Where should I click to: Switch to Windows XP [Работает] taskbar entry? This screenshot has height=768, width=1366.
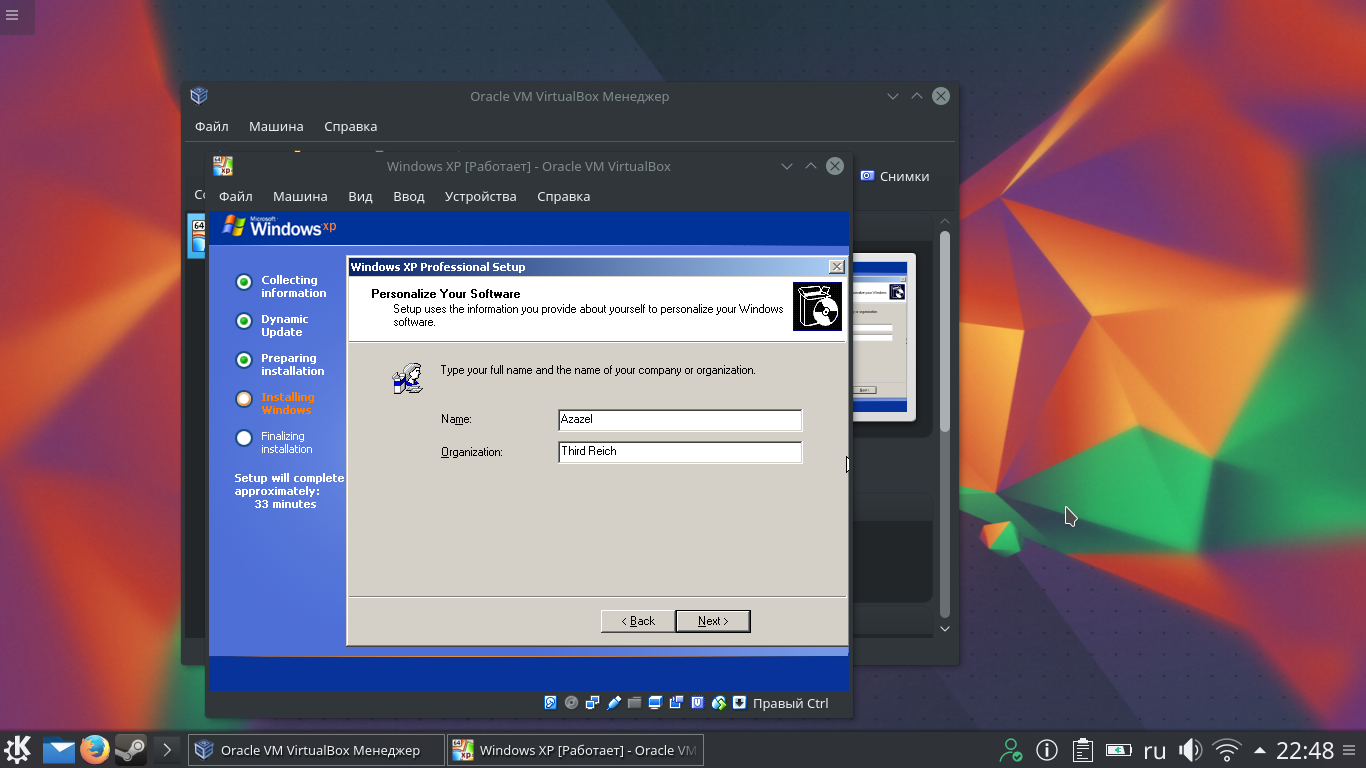[575, 750]
